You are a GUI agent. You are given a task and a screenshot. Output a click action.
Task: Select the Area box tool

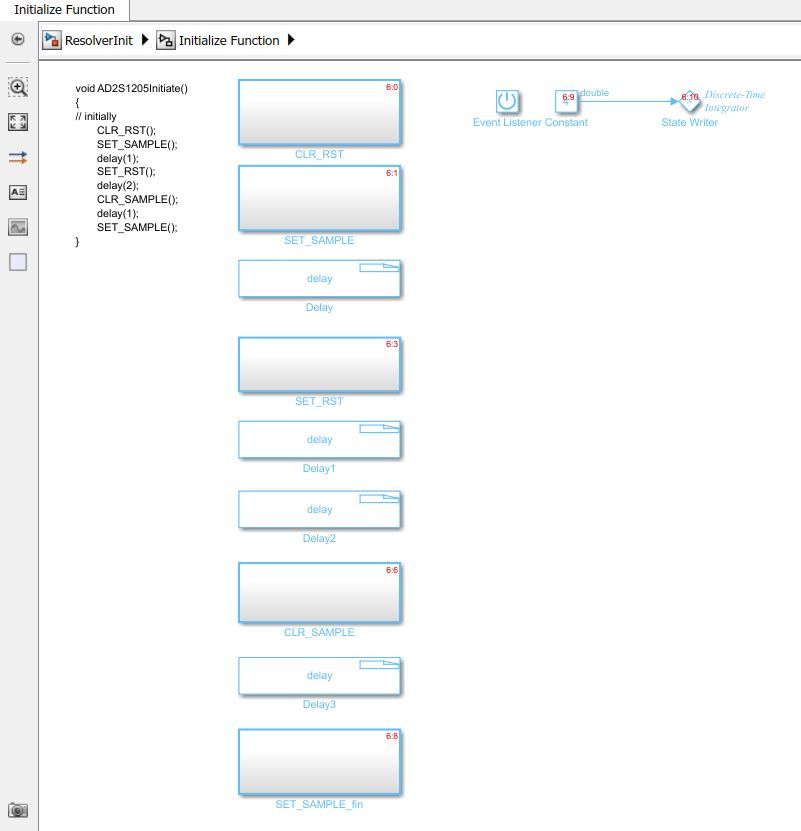pyautogui.click(x=18, y=262)
